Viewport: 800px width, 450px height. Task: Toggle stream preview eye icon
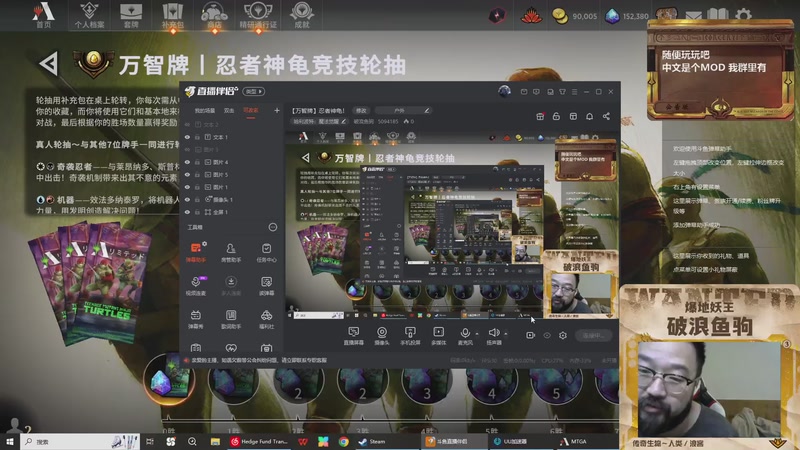pos(547,335)
